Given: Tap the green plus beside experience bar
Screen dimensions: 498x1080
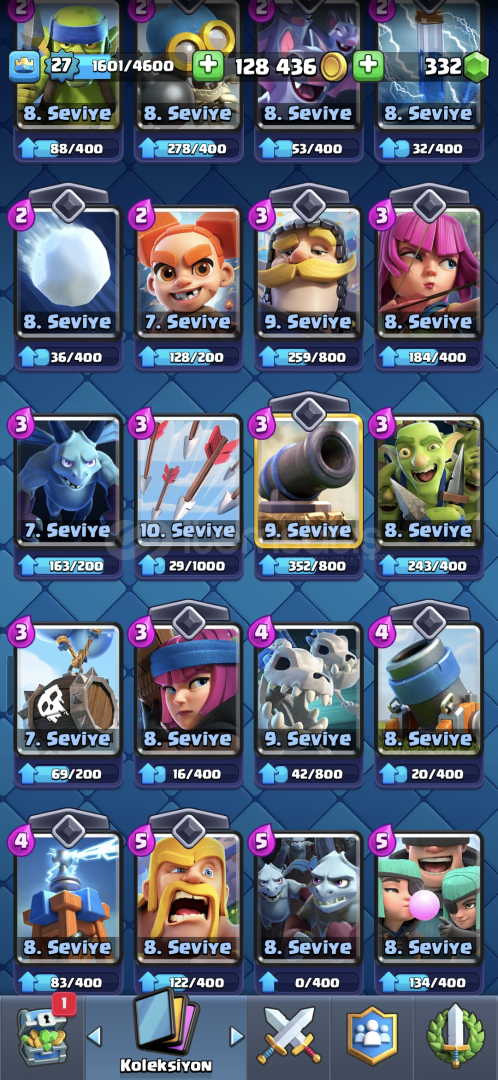Looking at the screenshot, I should tap(207, 67).
